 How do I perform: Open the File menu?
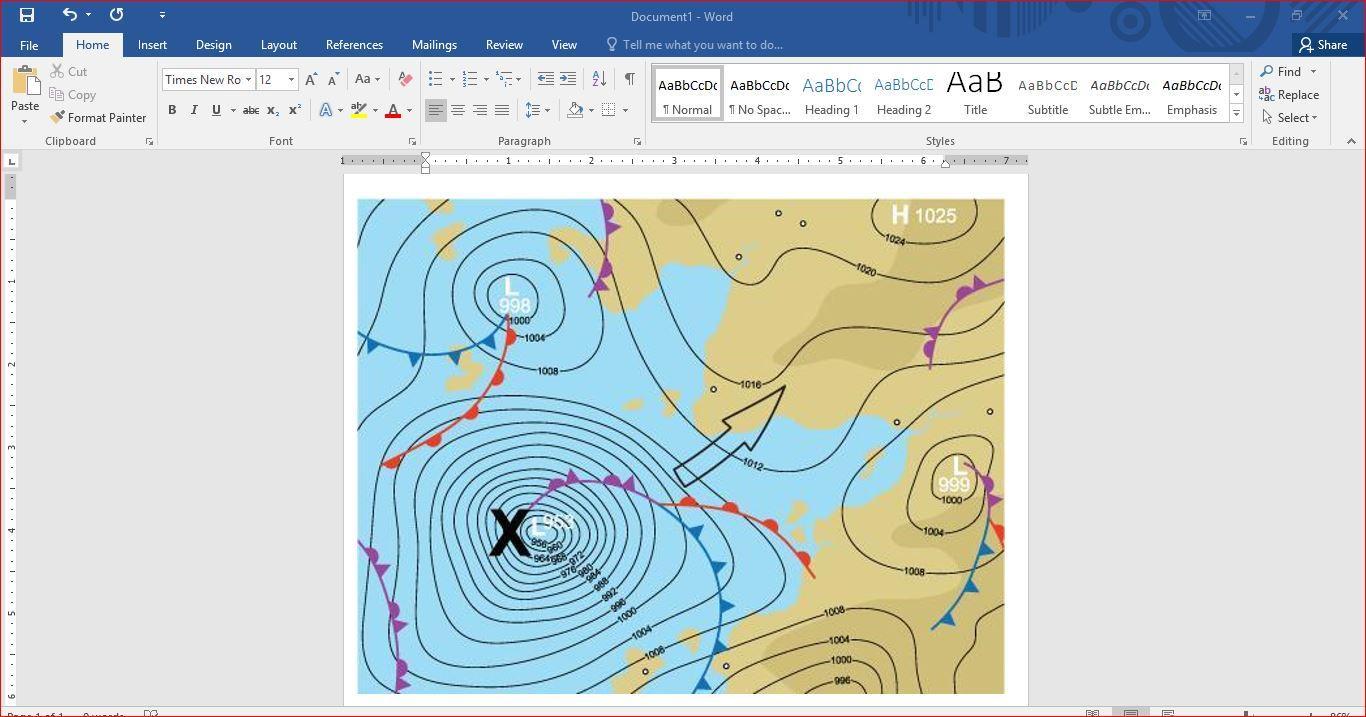pyautogui.click(x=29, y=45)
